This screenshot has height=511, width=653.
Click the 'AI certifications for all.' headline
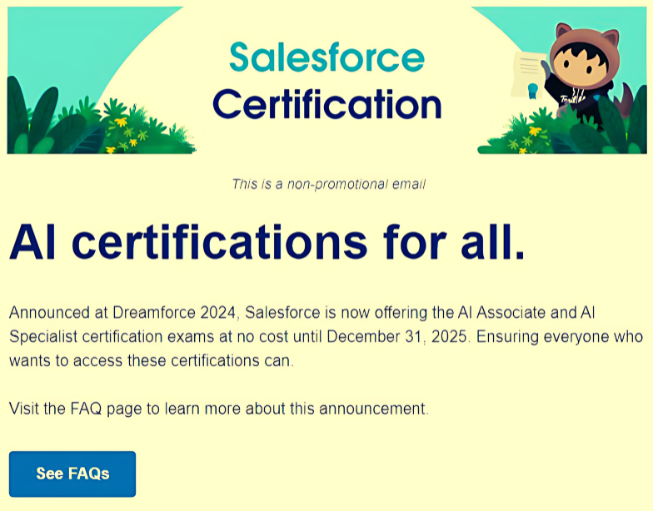[x=267, y=242]
